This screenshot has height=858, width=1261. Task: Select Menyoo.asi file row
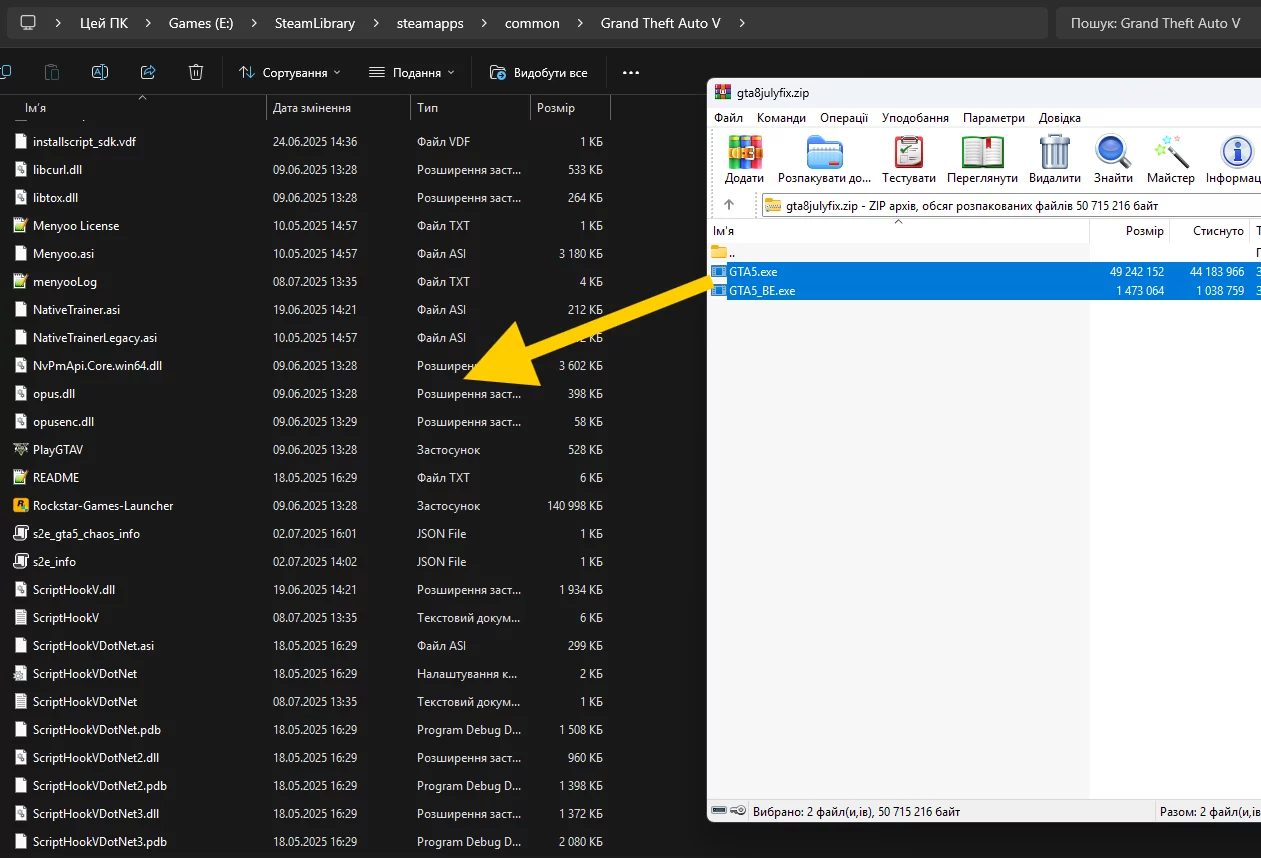[x=308, y=254]
